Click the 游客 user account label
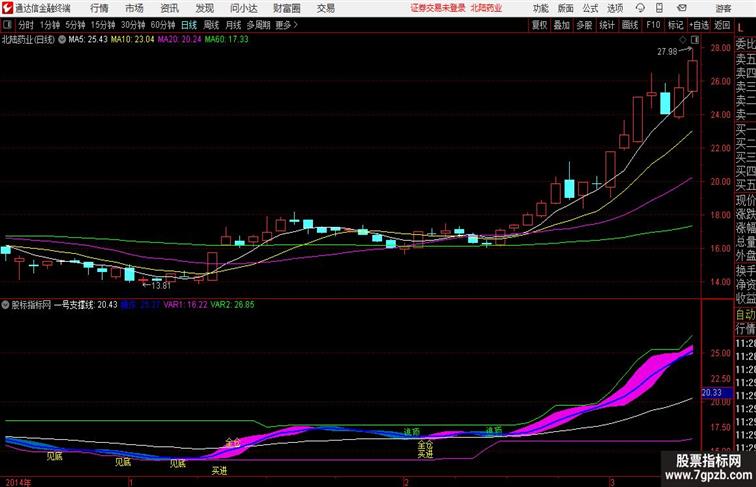Screen dimensions: 756x487 pos(723,8)
